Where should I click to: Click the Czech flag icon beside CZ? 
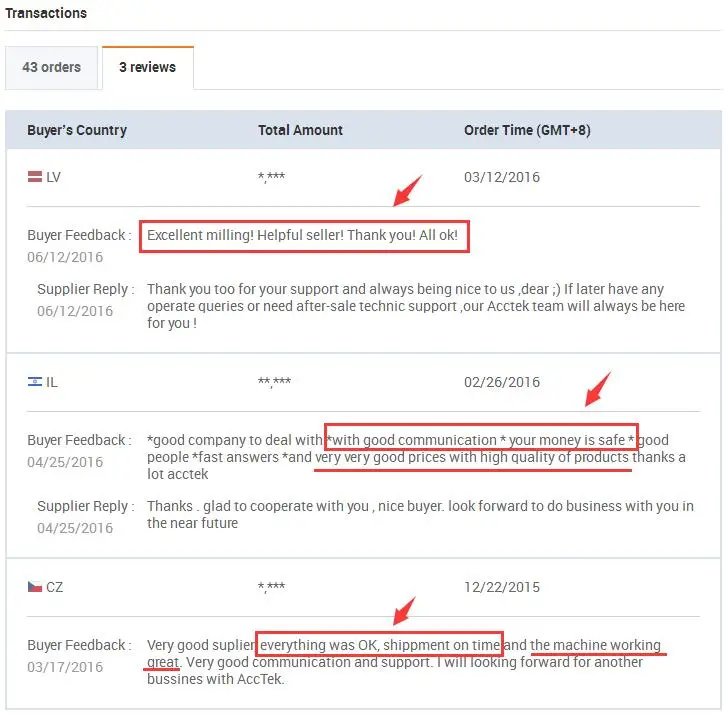coord(35,587)
